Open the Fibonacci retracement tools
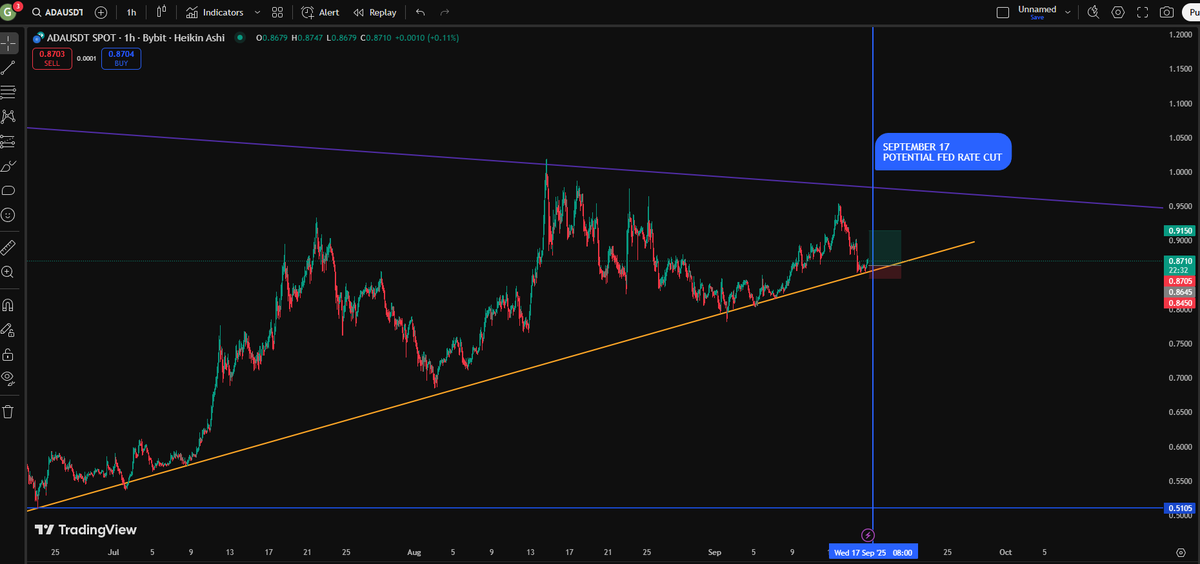The height and width of the screenshot is (564, 1200). coord(9,92)
